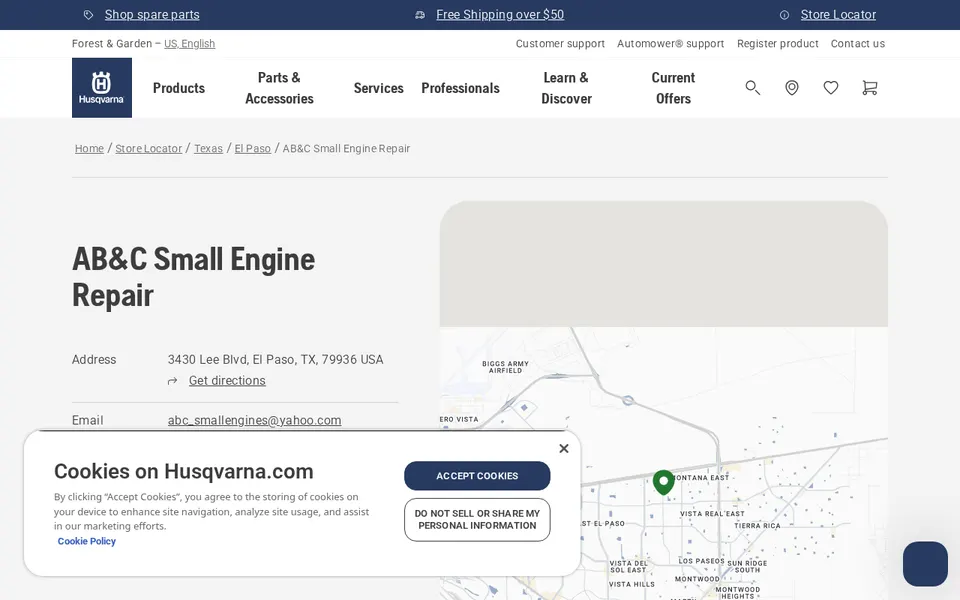Open the search magnifier icon
960x600 pixels.
[x=752, y=88]
